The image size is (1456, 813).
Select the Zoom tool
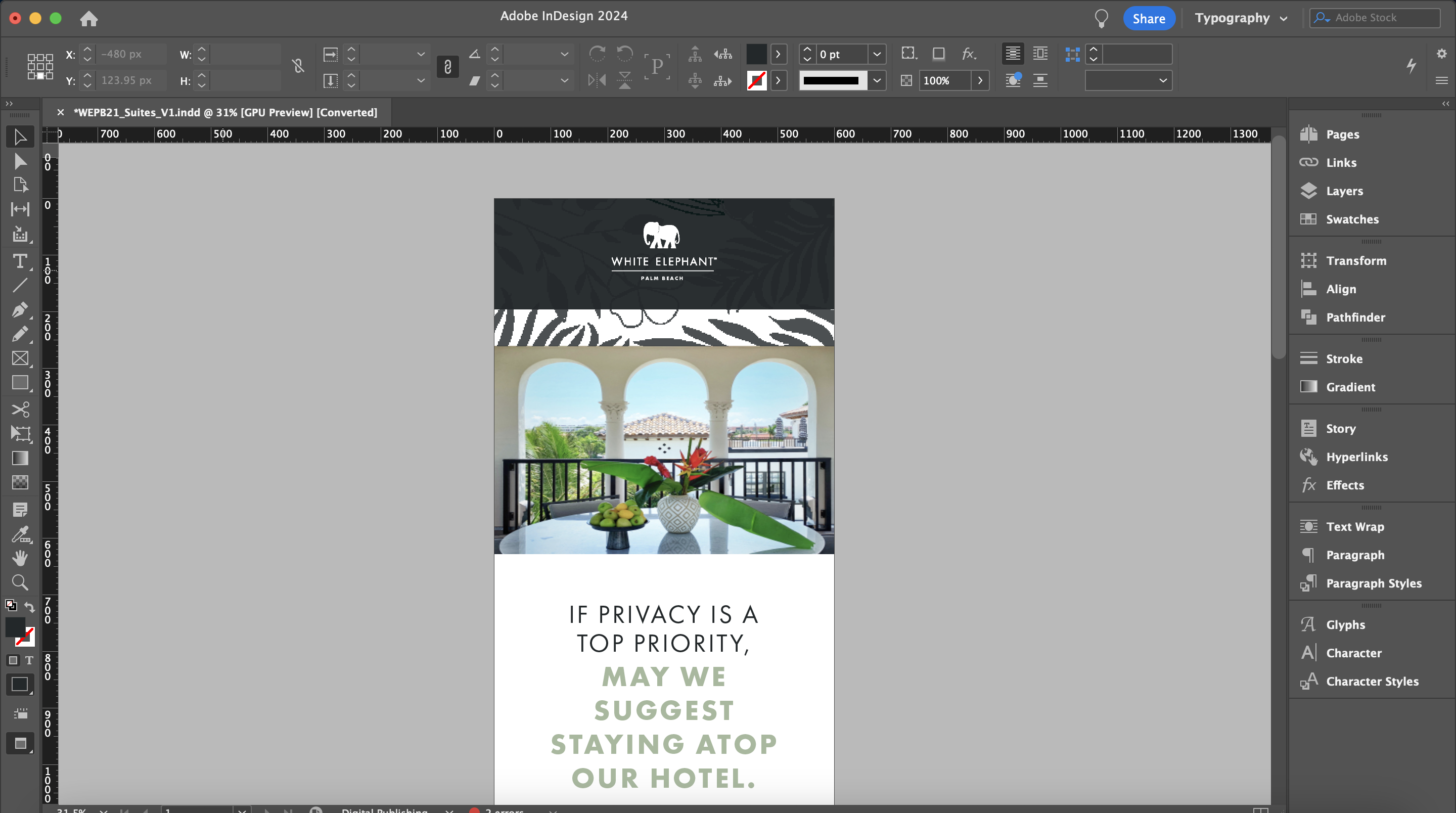click(20, 582)
